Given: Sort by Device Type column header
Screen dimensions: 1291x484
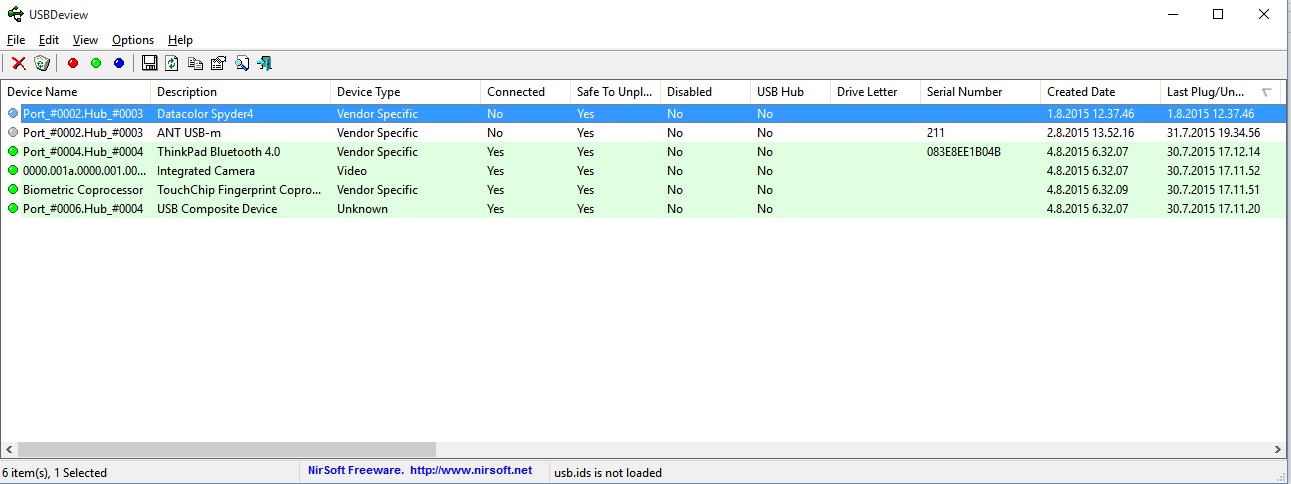Looking at the screenshot, I should click(x=405, y=92).
